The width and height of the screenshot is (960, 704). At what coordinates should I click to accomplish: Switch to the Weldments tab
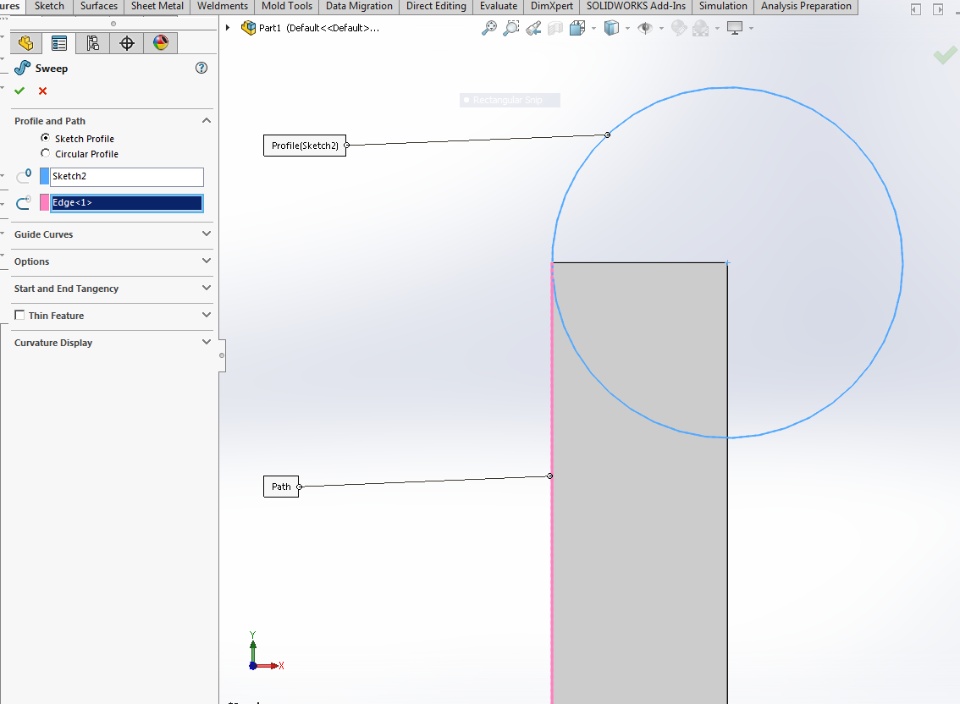[x=222, y=6]
